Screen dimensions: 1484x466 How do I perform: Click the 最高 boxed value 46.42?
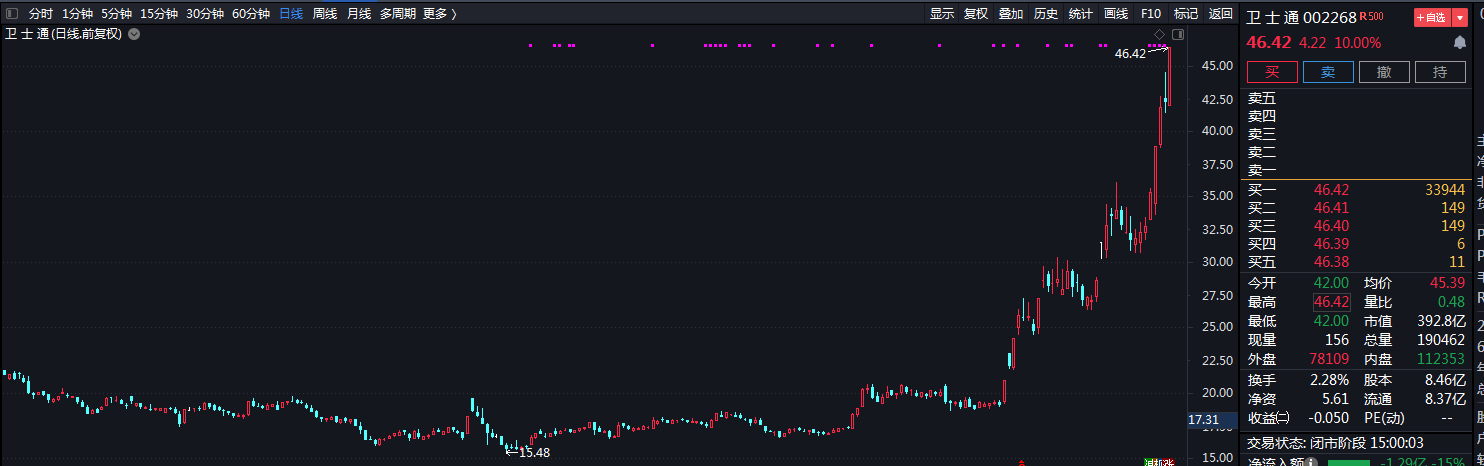click(x=1332, y=302)
